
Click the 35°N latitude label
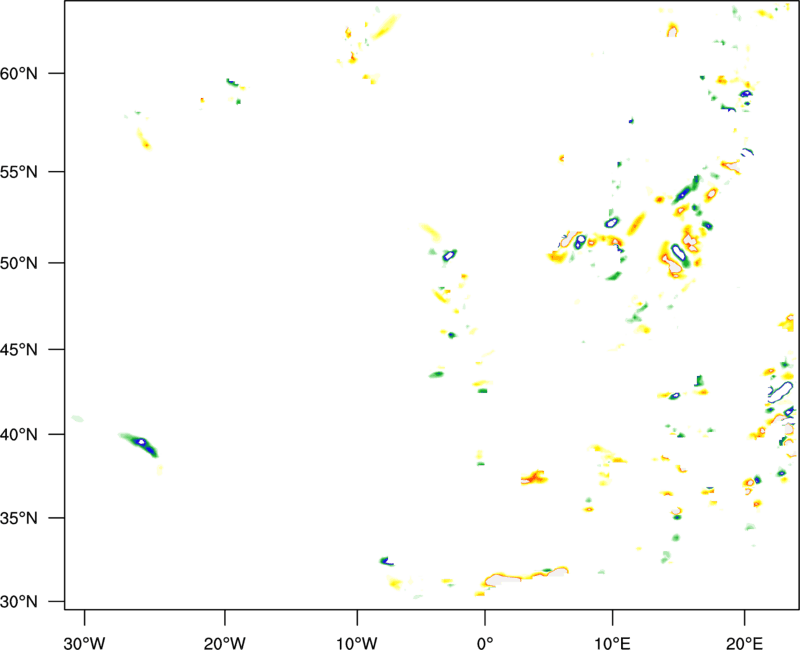(19, 518)
